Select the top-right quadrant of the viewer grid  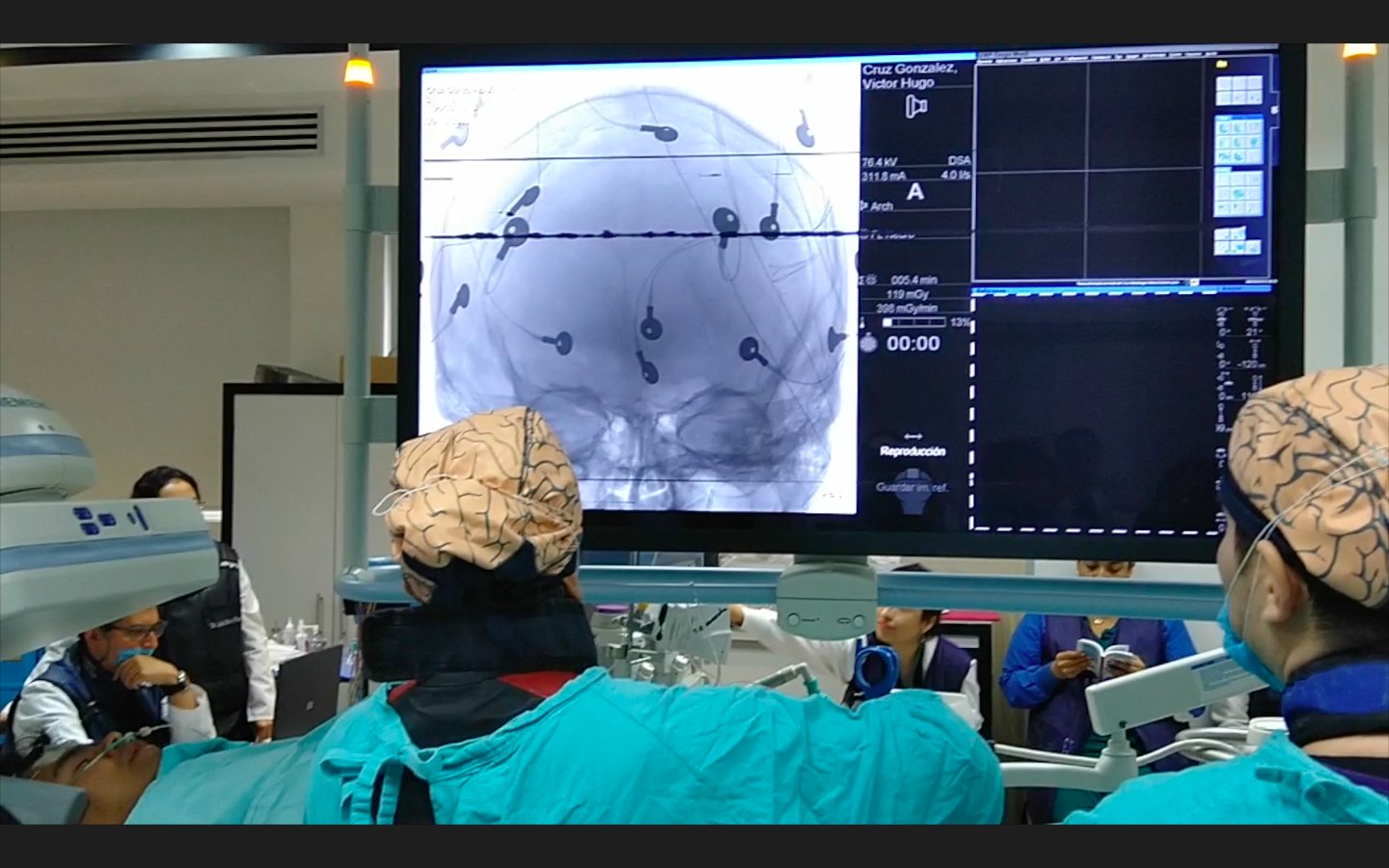tap(1144, 115)
